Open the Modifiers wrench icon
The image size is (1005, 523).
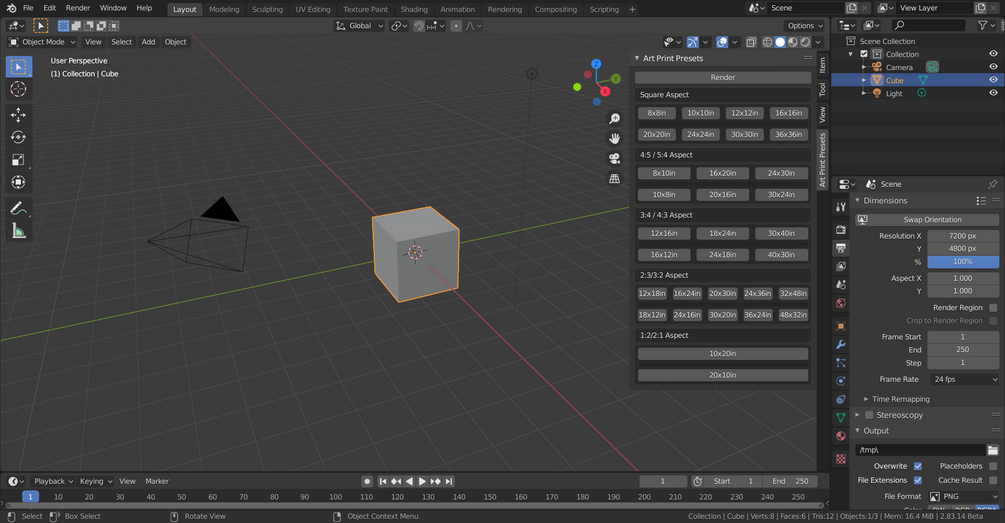[841, 345]
